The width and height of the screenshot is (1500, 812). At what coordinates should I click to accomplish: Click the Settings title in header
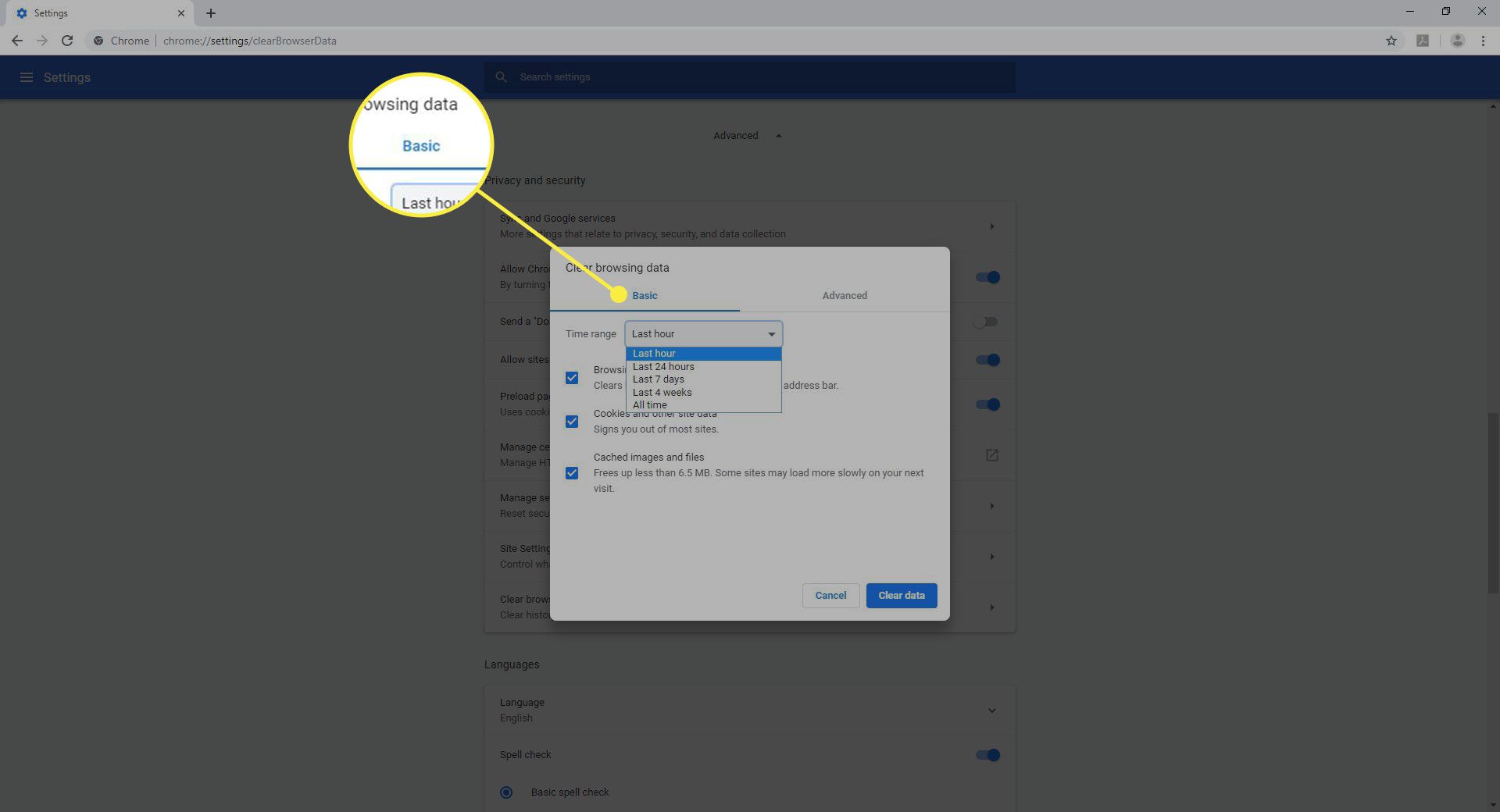point(67,77)
